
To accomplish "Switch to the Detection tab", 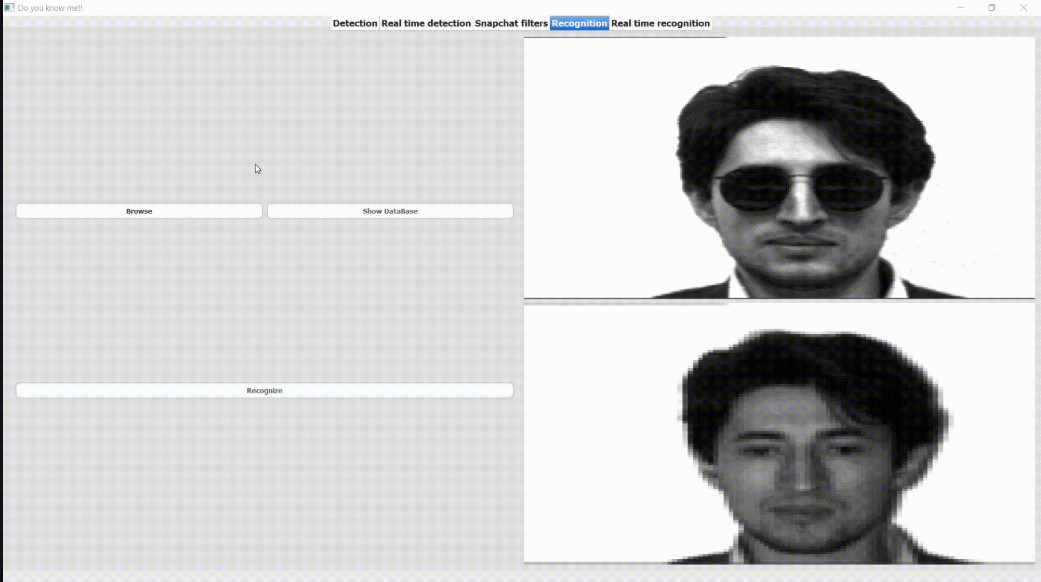I will pyautogui.click(x=355, y=23).
